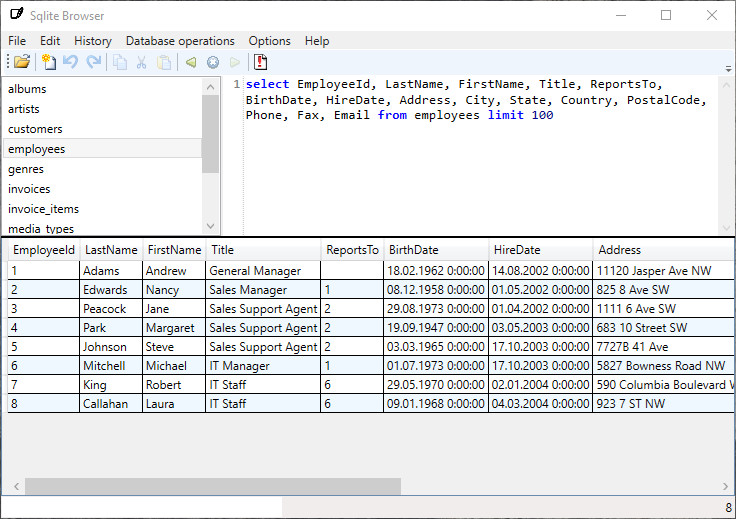Select birth date '18.02.1962 0:00:00'
Screen dimensions: 736x519
(x=436, y=271)
